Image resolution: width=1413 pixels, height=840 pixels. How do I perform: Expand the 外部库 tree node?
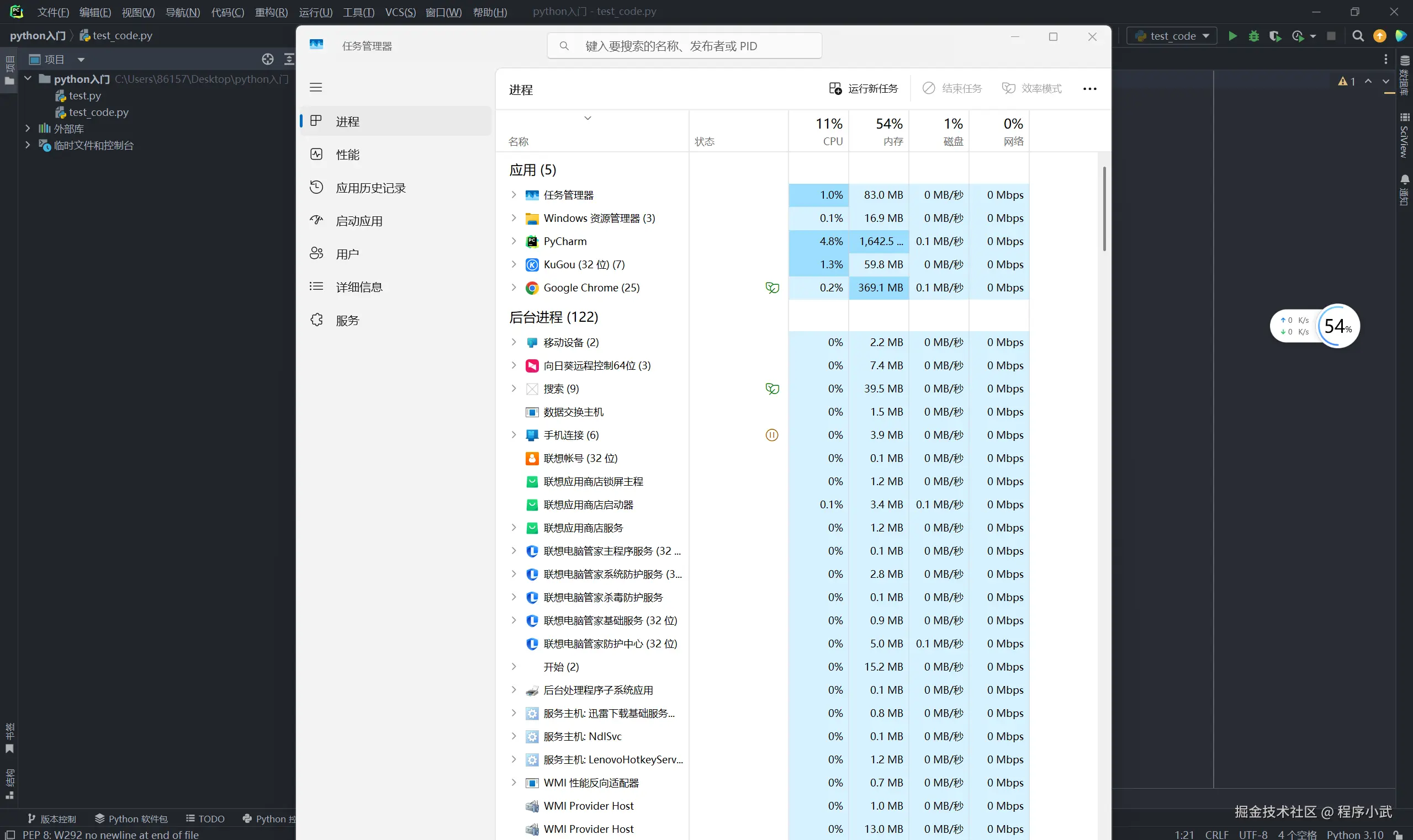tap(28, 129)
